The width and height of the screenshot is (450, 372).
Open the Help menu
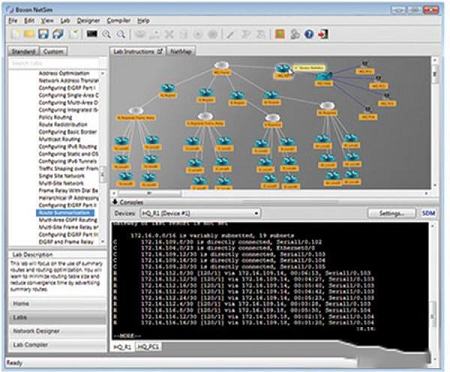(x=143, y=21)
